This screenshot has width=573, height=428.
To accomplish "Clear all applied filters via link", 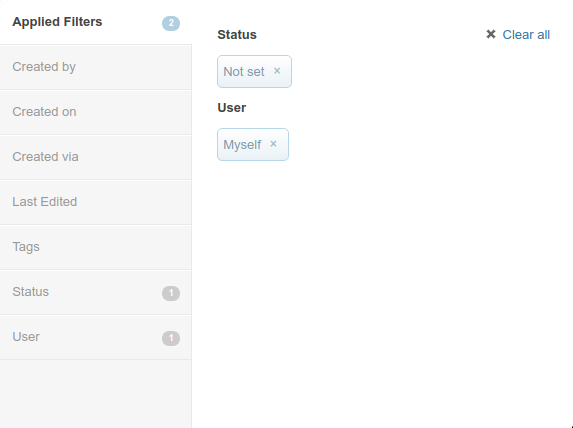I will pos(526,35).
